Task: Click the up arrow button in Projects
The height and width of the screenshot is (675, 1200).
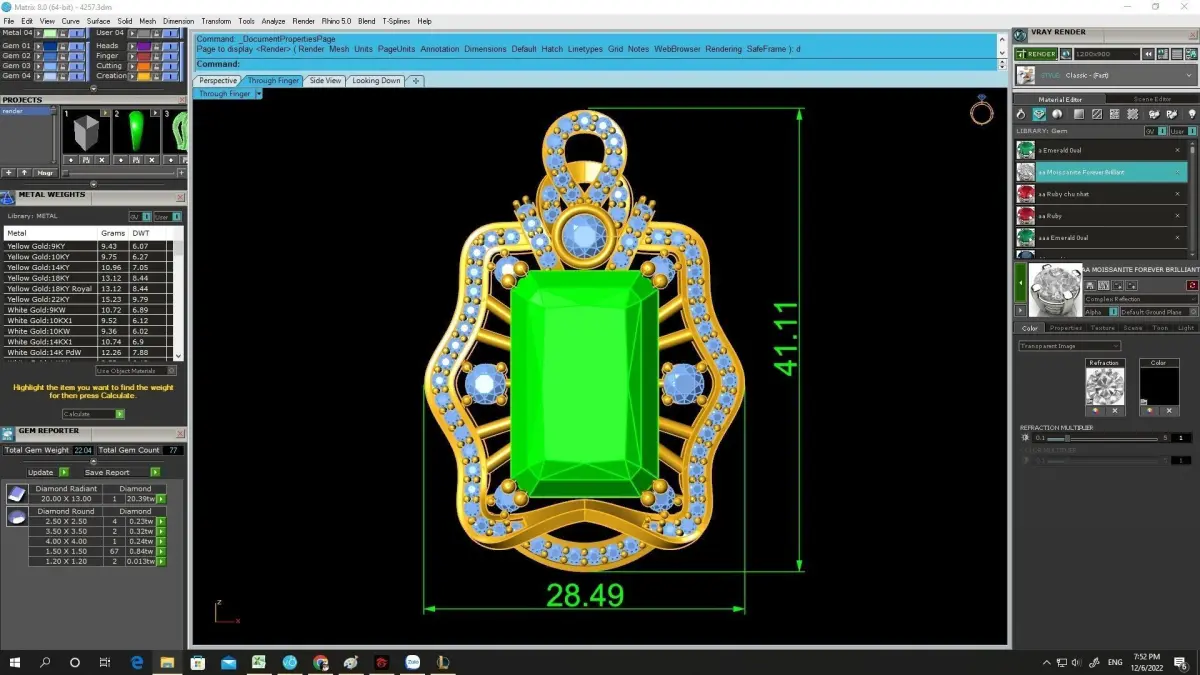Action: coord(25,173)
